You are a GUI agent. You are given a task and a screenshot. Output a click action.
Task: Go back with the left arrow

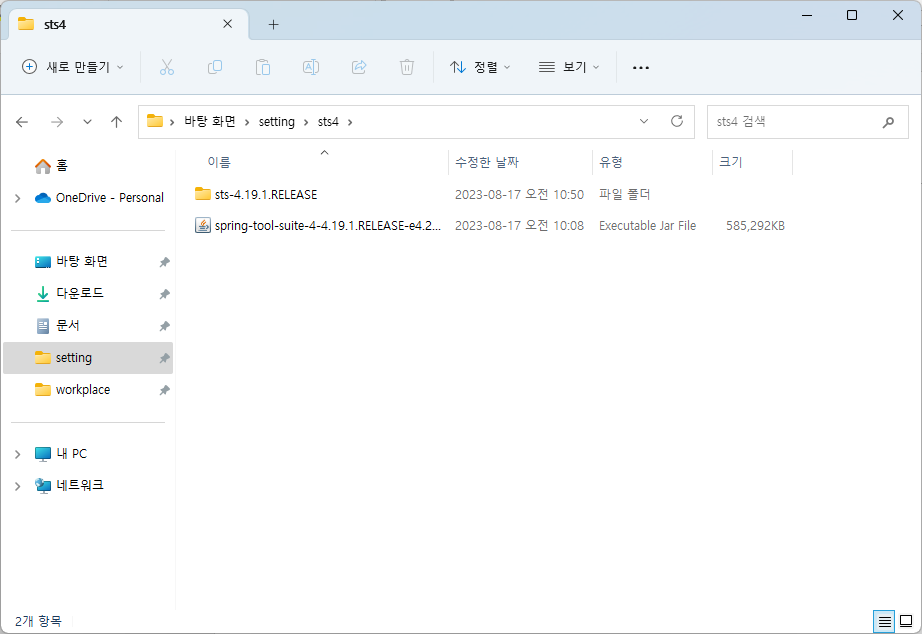click(22, 122)
